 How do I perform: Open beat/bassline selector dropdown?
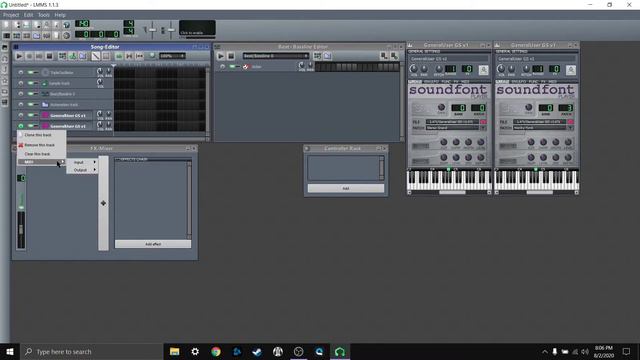(276, 56)
